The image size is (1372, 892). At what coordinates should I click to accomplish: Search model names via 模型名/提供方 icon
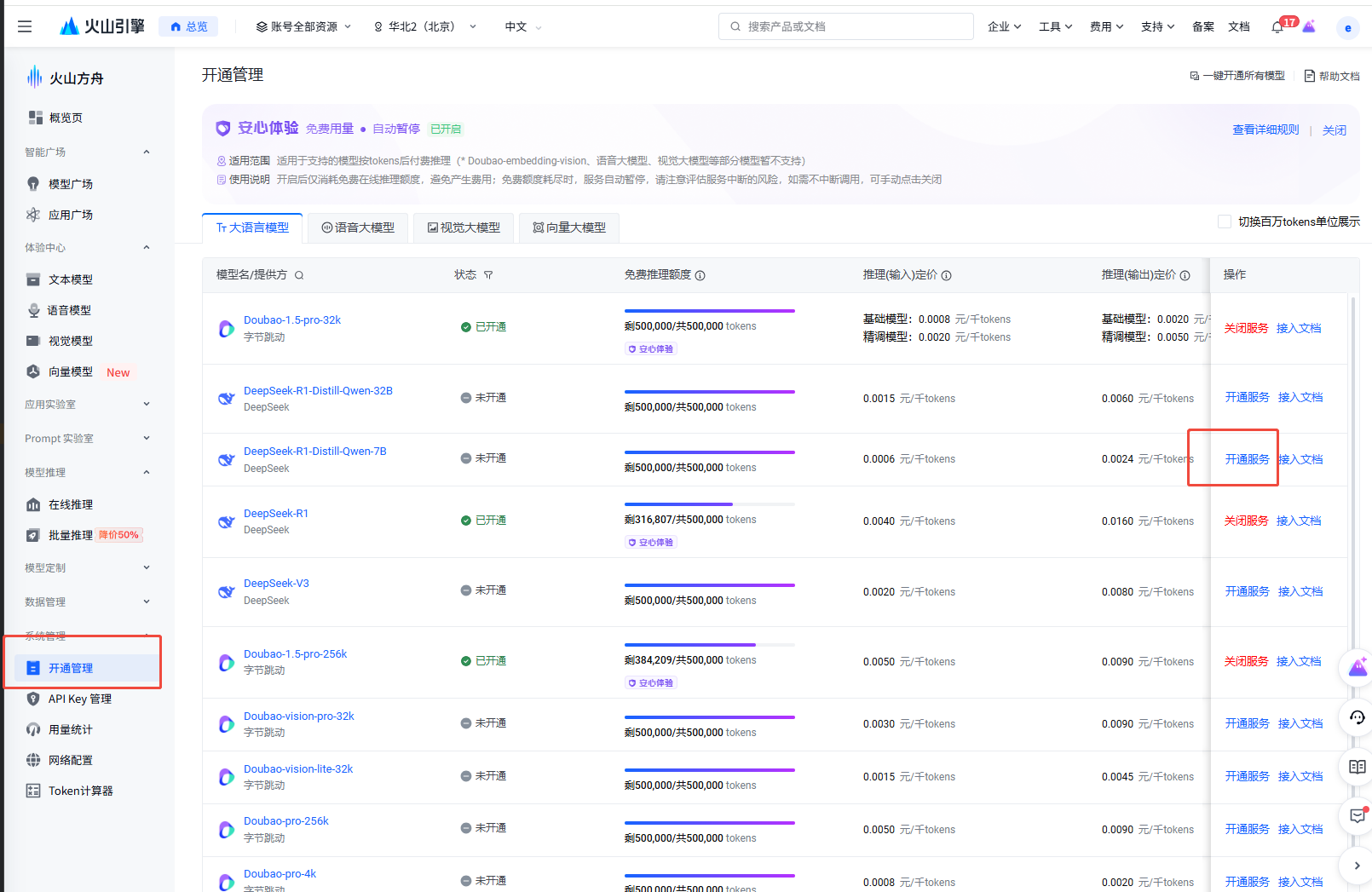299,275
